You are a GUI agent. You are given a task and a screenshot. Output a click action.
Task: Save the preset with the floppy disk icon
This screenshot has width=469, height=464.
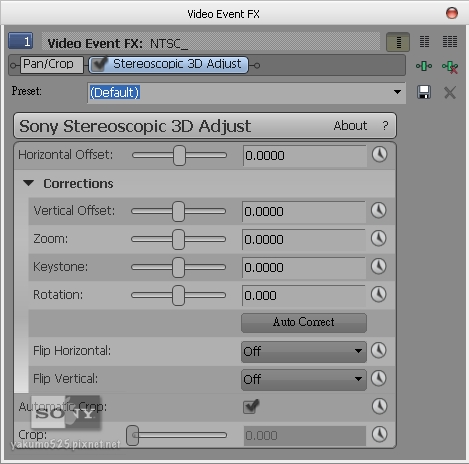pyautogui.click(x=424, y=92)
